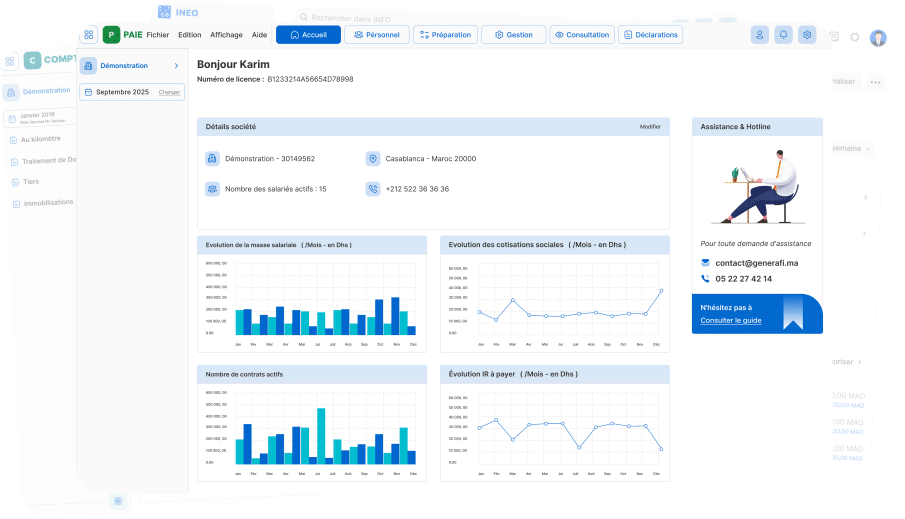Open the apps grid icon beside PAIE
Image resolution: width=905 pixels, height=519 pixels.
(89, 35)
